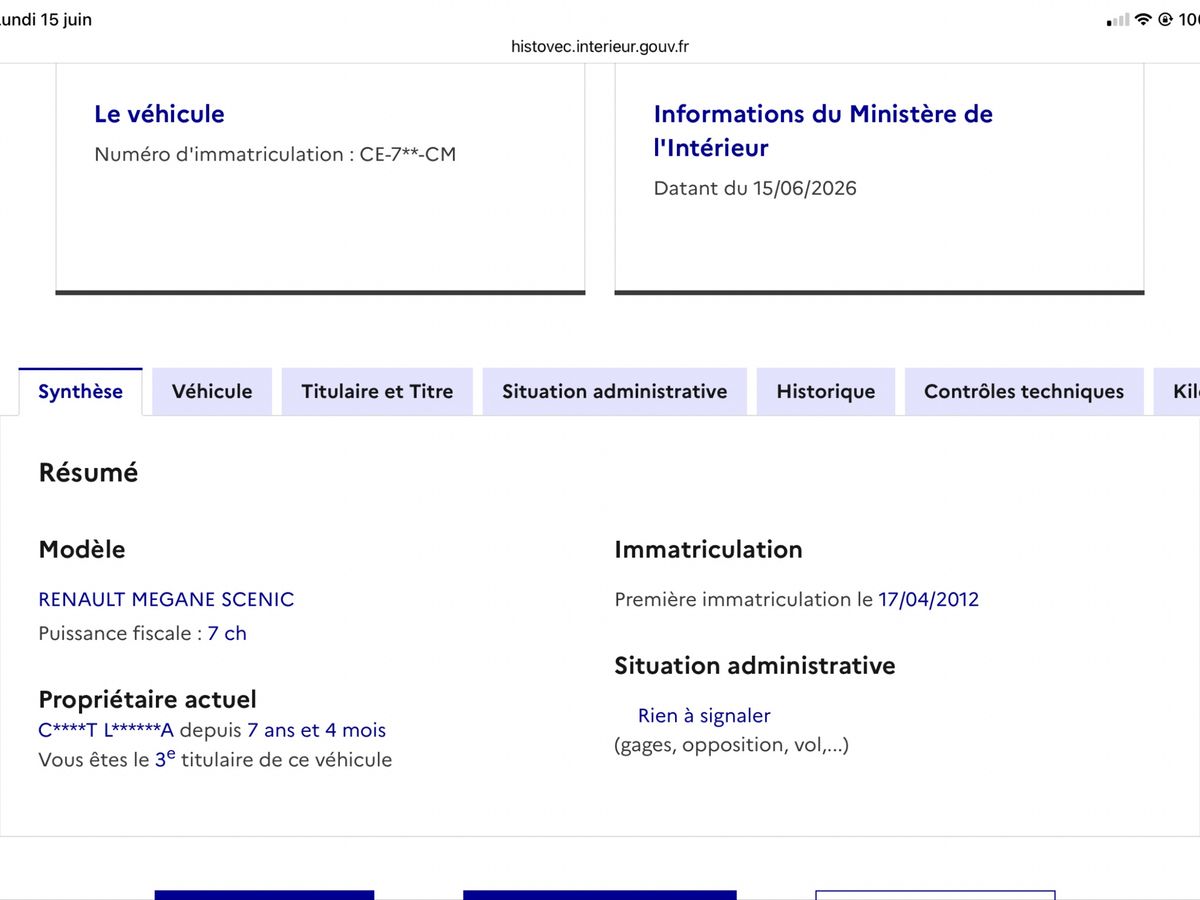Click the middle dark blue bottom button

click(x=600, y=895)
